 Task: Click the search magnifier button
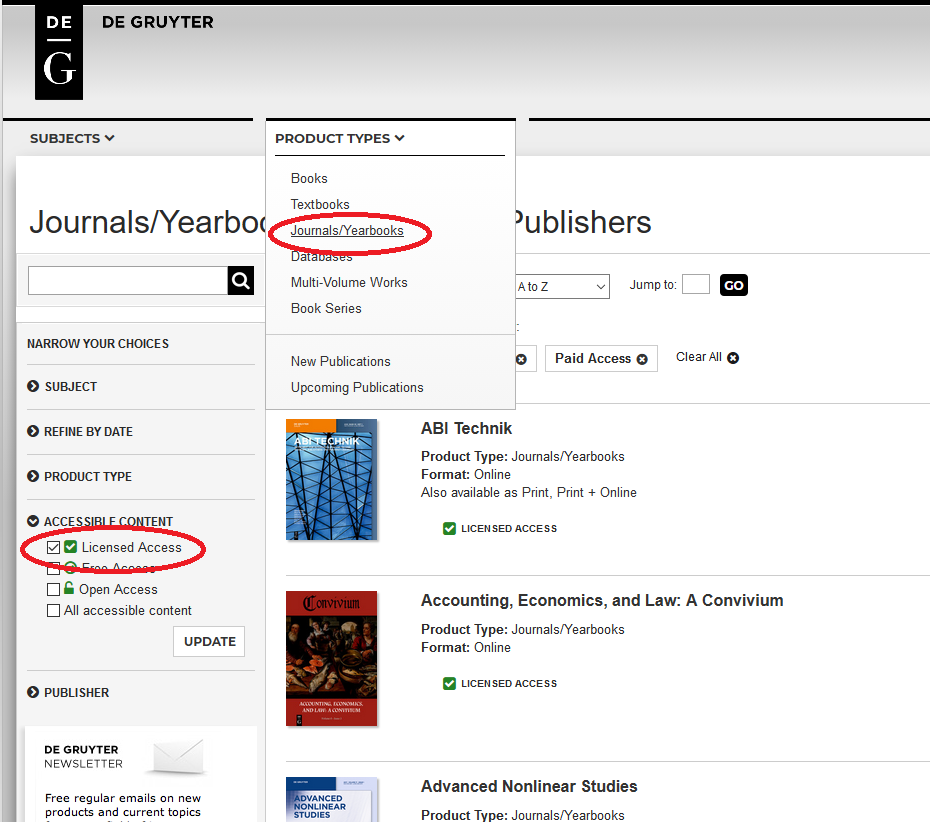241,280
